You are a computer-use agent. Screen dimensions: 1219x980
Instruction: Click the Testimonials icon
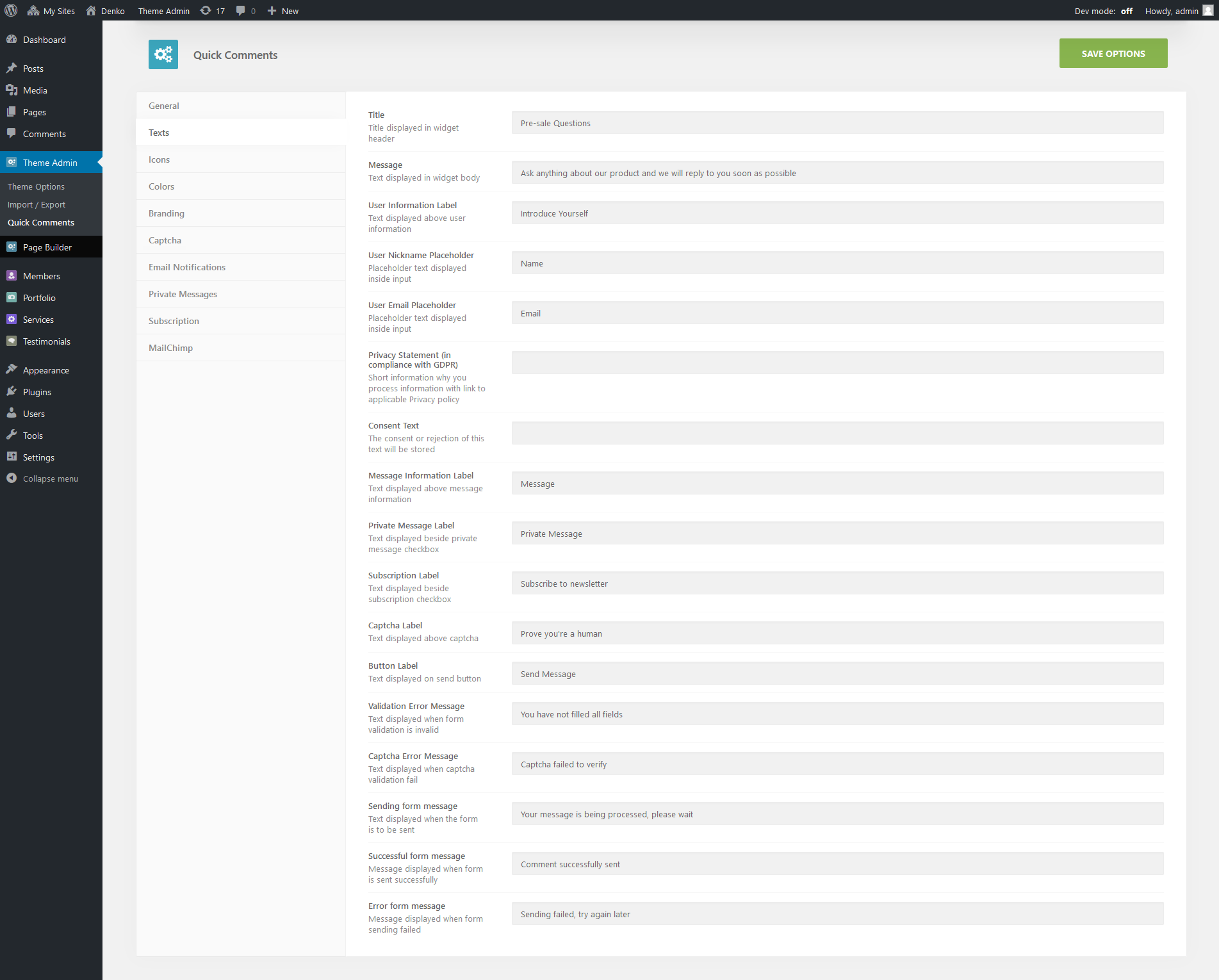[x=12, y=341]
